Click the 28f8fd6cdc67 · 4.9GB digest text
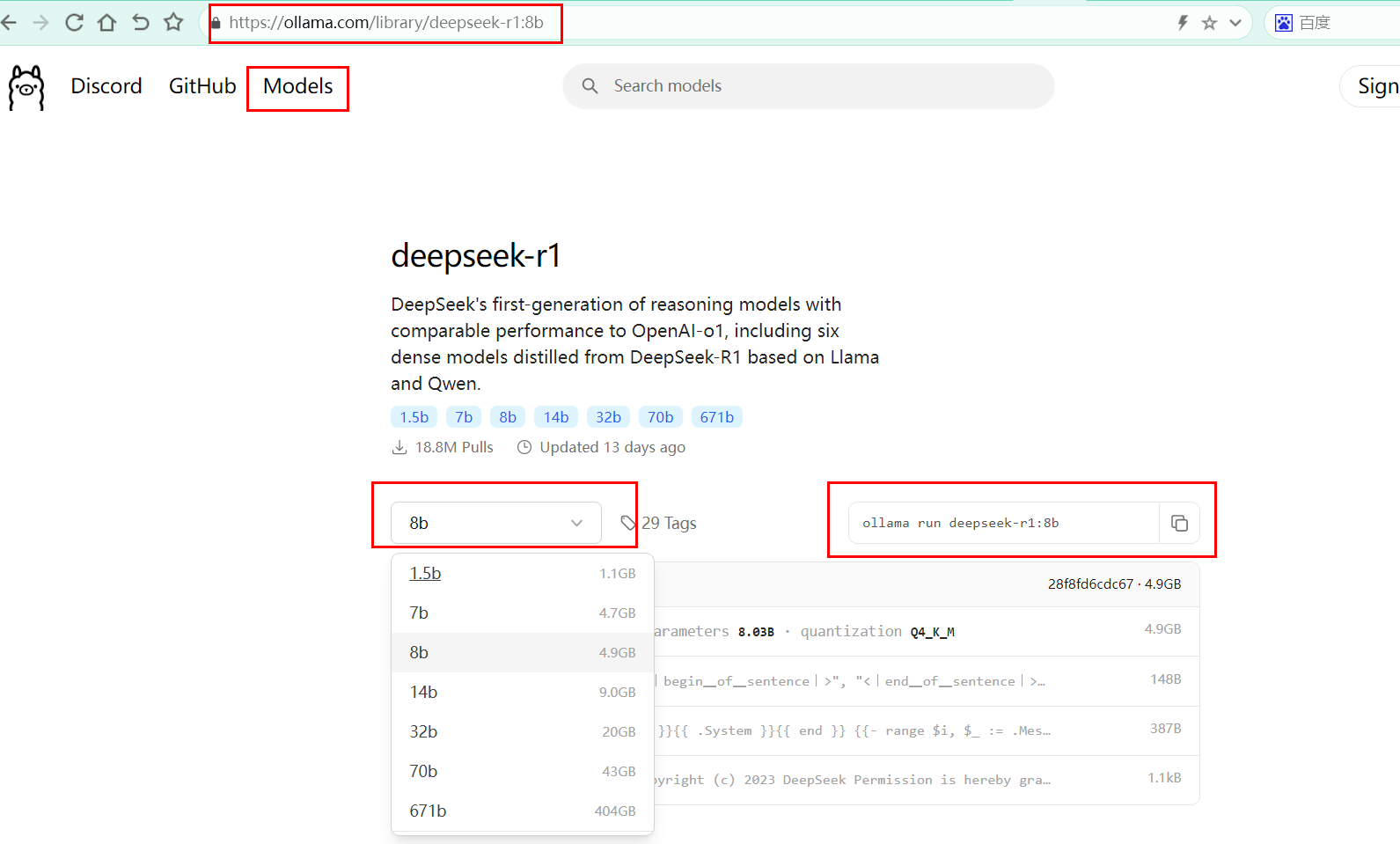This screenshot has width=1400, height=844. click(1115, 584)
